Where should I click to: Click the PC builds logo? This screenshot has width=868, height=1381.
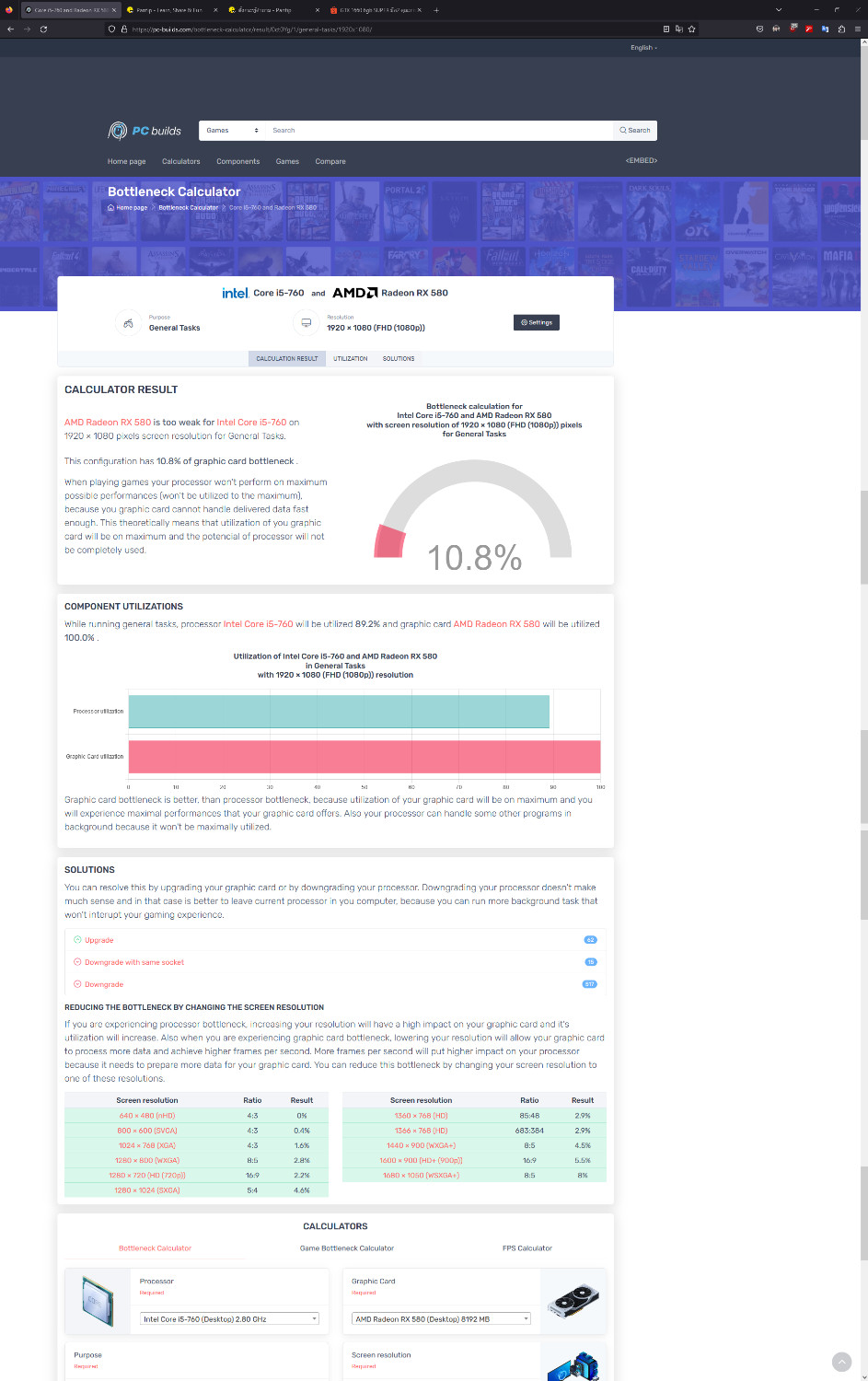click(x=145, y=131)
